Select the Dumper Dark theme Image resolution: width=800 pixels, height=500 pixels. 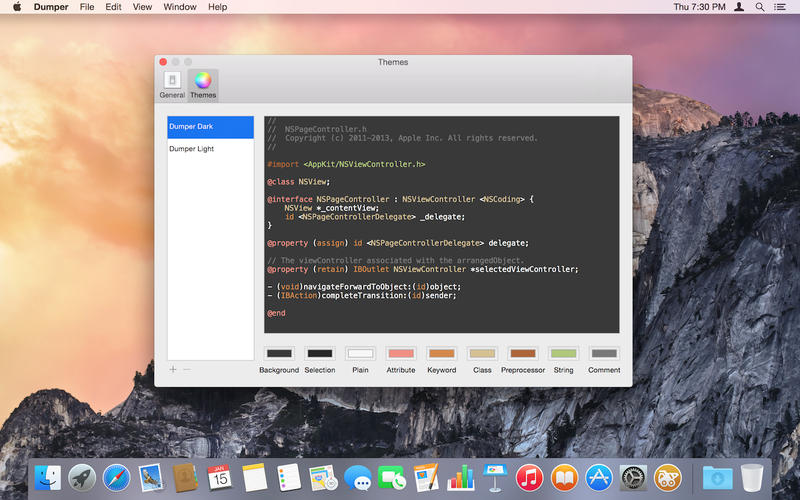[x=210, y=127]
